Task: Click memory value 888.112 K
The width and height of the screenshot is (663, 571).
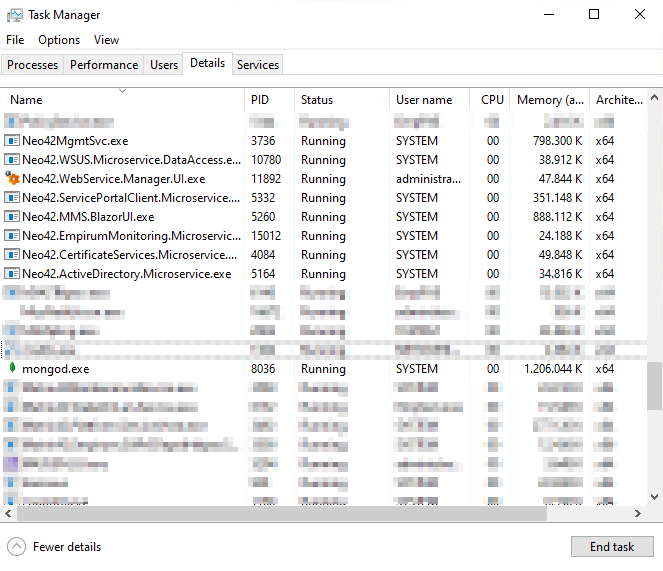Action: tap(557, 217)
